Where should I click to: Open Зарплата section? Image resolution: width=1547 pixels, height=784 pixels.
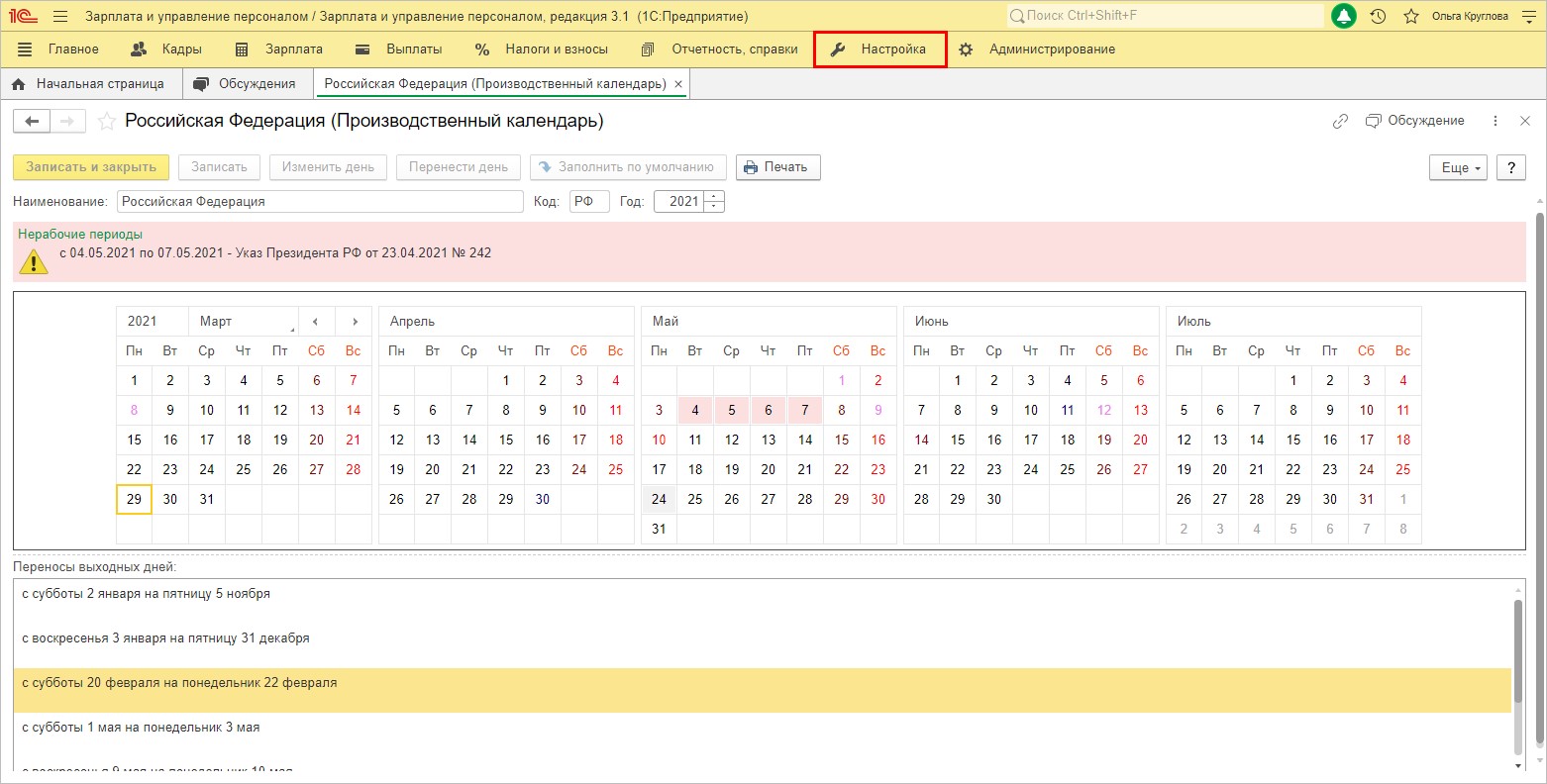pos(279,49)
